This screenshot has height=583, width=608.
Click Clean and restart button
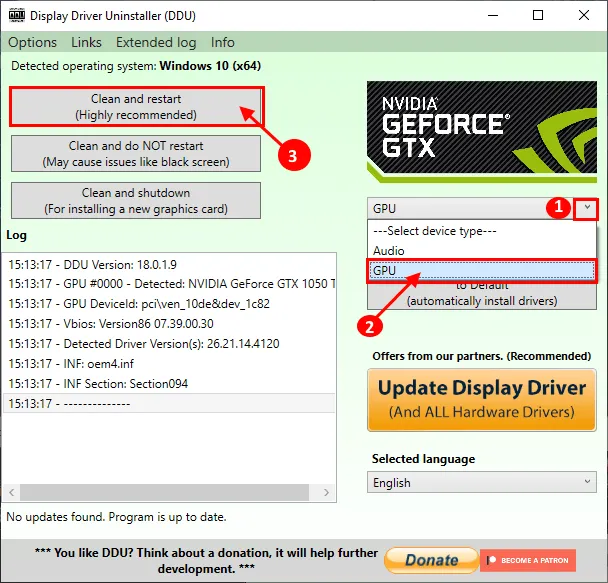tap(136, 107)
